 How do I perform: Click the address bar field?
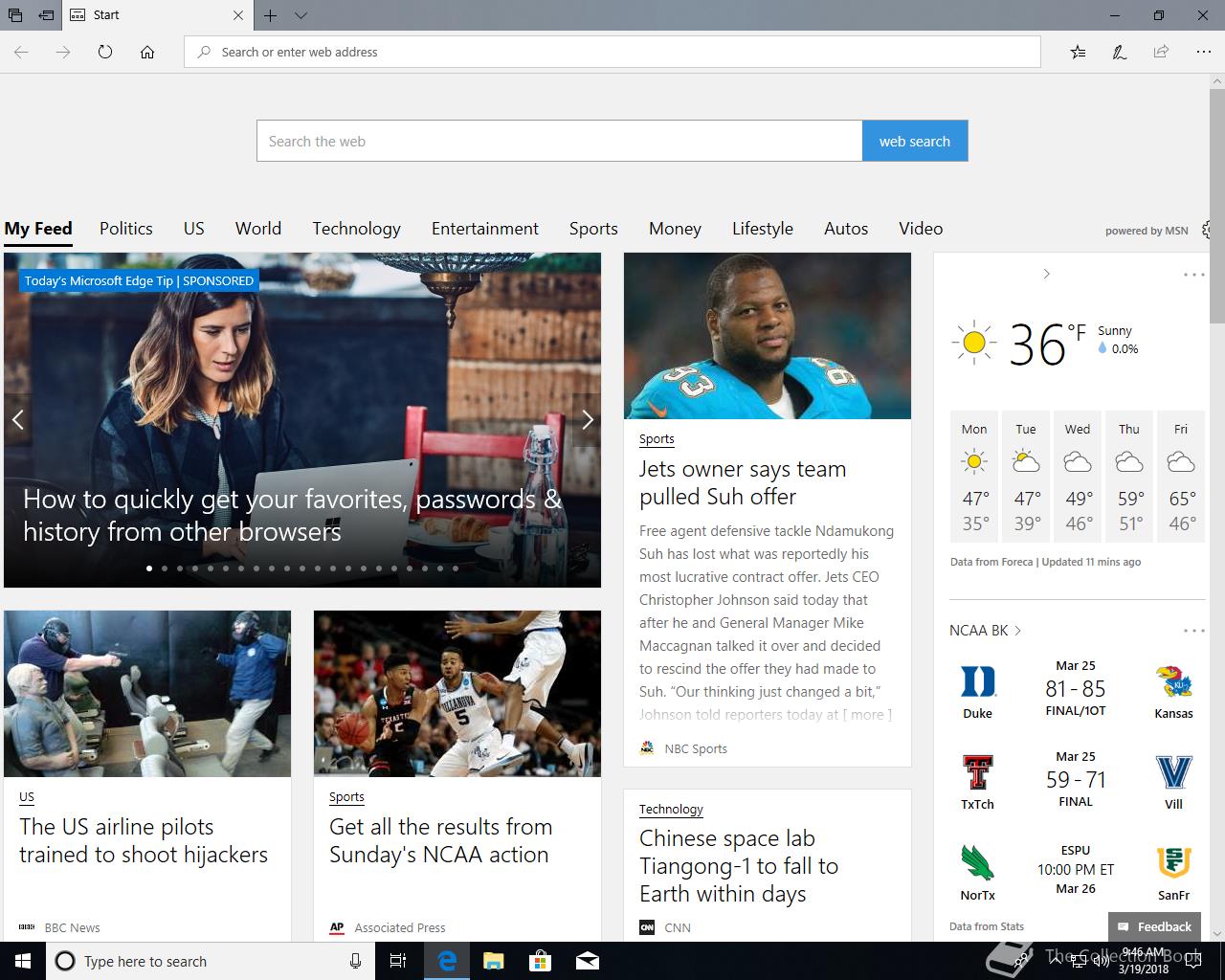pyautogui.click(x=612, y=52)
